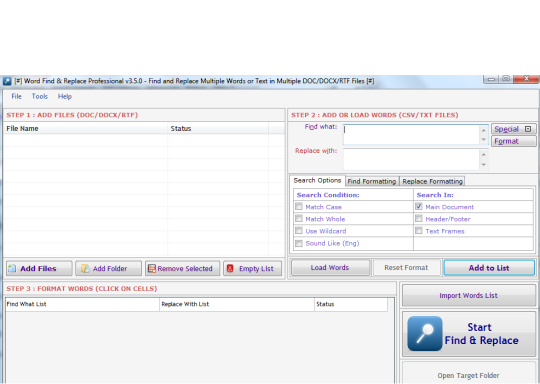Enable the Sound Like (Eng) checkbox
540x384 pixels.
(299, 243)
